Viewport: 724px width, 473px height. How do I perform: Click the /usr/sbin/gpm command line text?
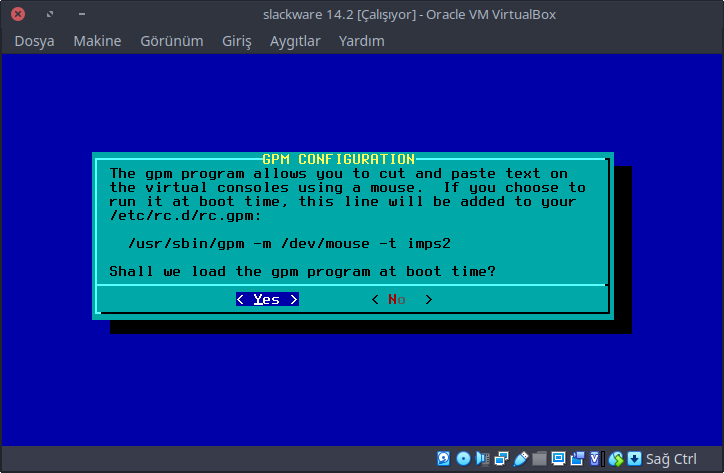289,243
